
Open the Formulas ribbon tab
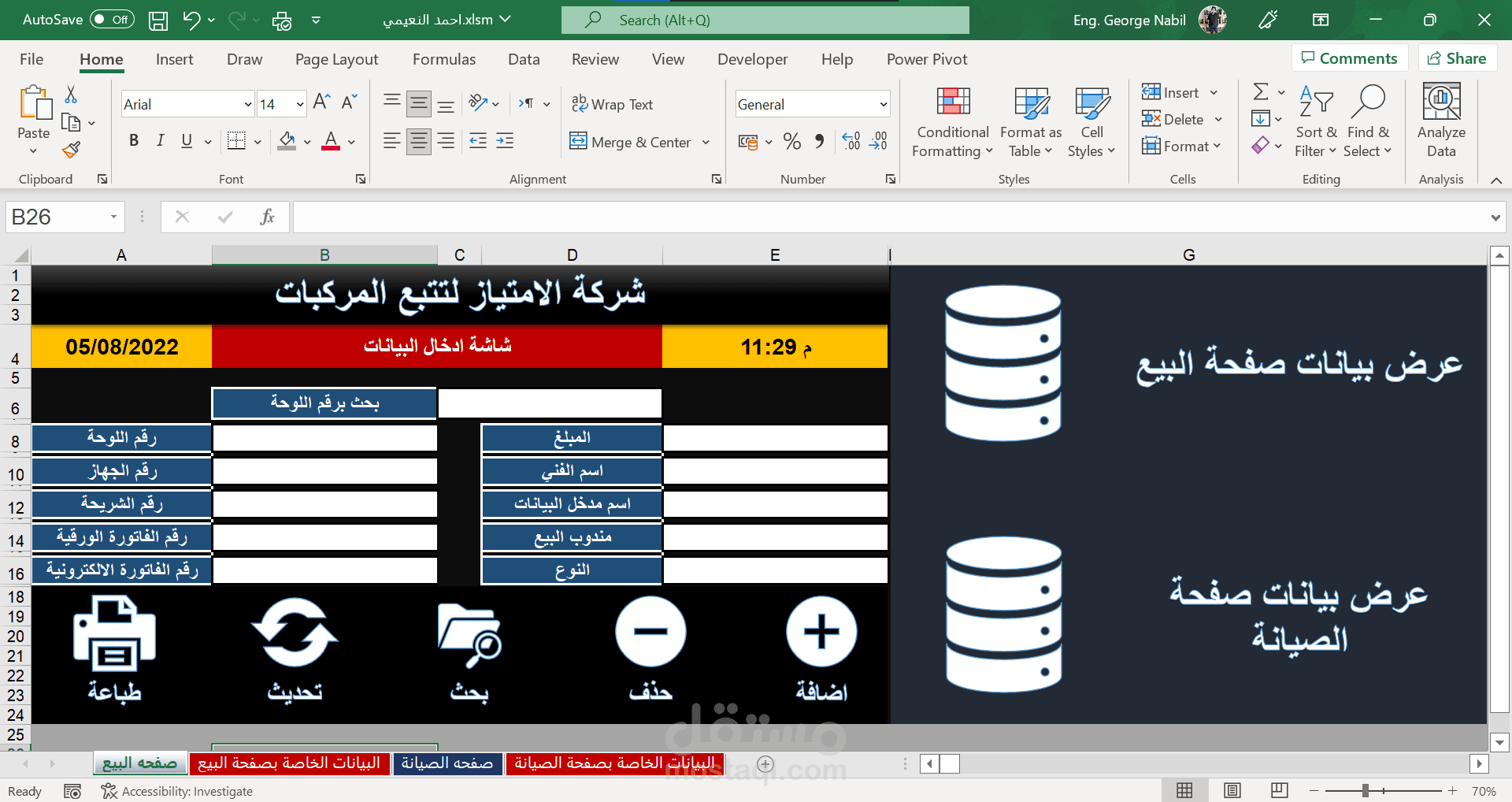point(443,59)
